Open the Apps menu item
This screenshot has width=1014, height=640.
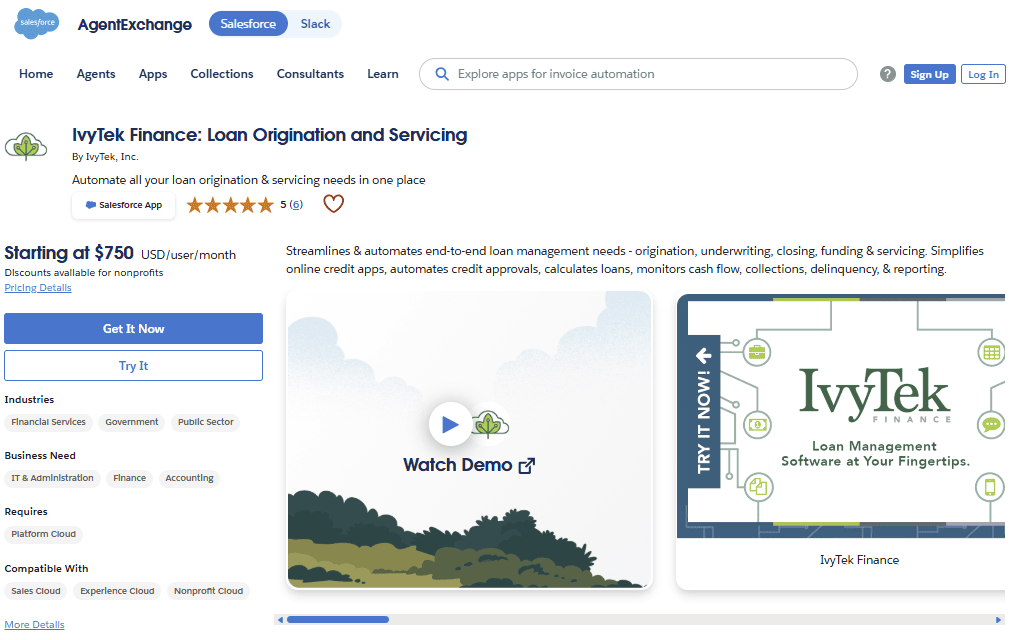153,74
